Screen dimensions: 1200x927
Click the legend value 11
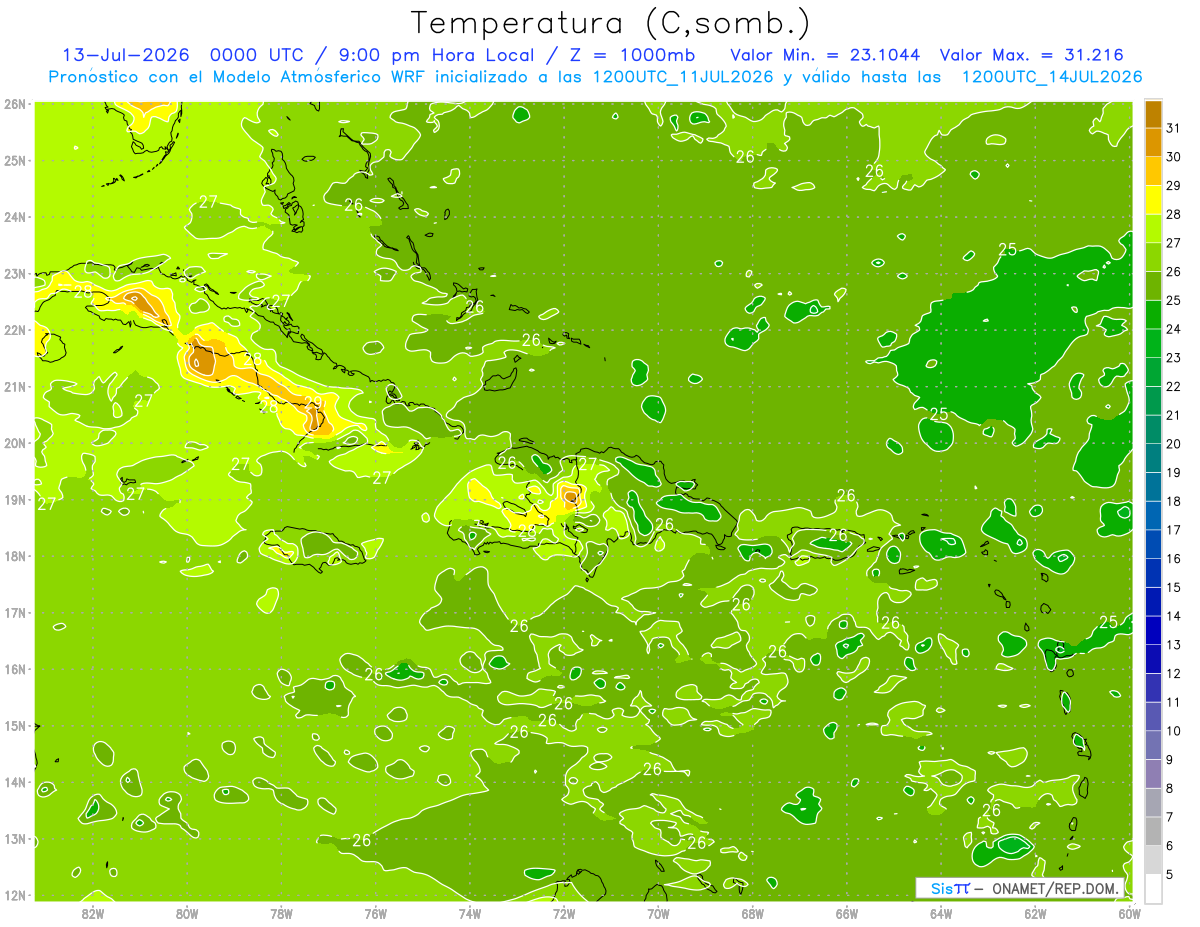[x=1173, y=703]
